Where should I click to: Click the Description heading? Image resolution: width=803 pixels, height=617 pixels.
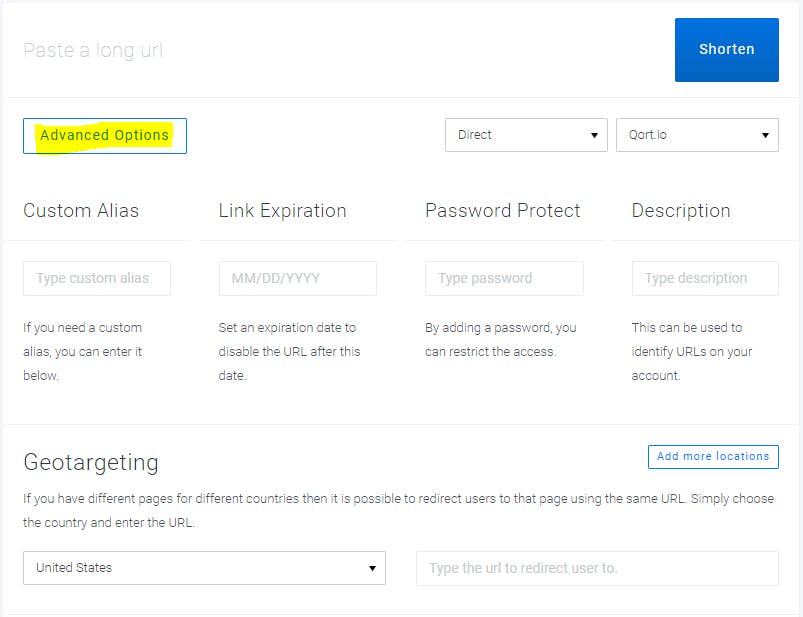[680, 211]
